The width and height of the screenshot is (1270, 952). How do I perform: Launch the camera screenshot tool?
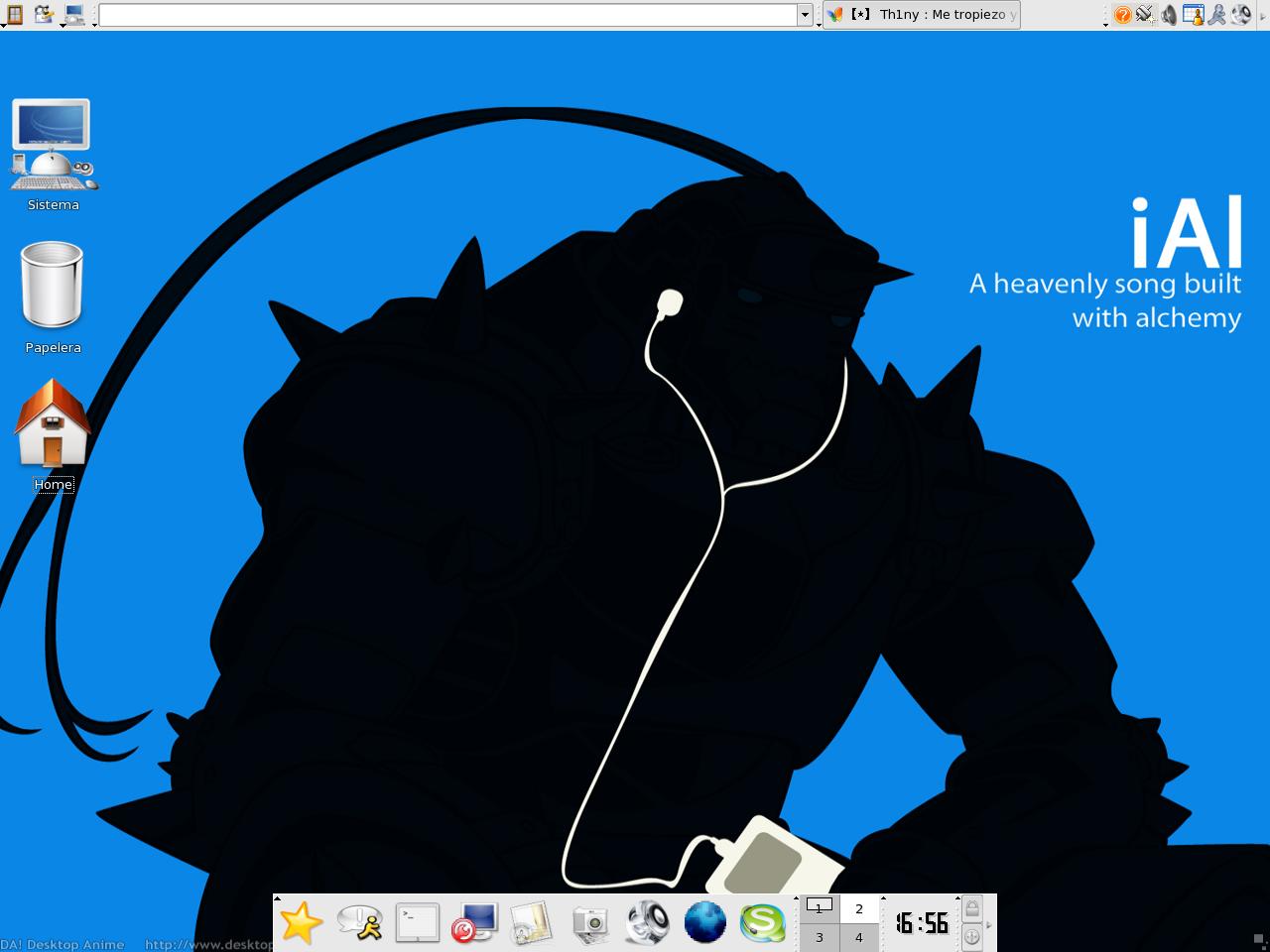590,923
